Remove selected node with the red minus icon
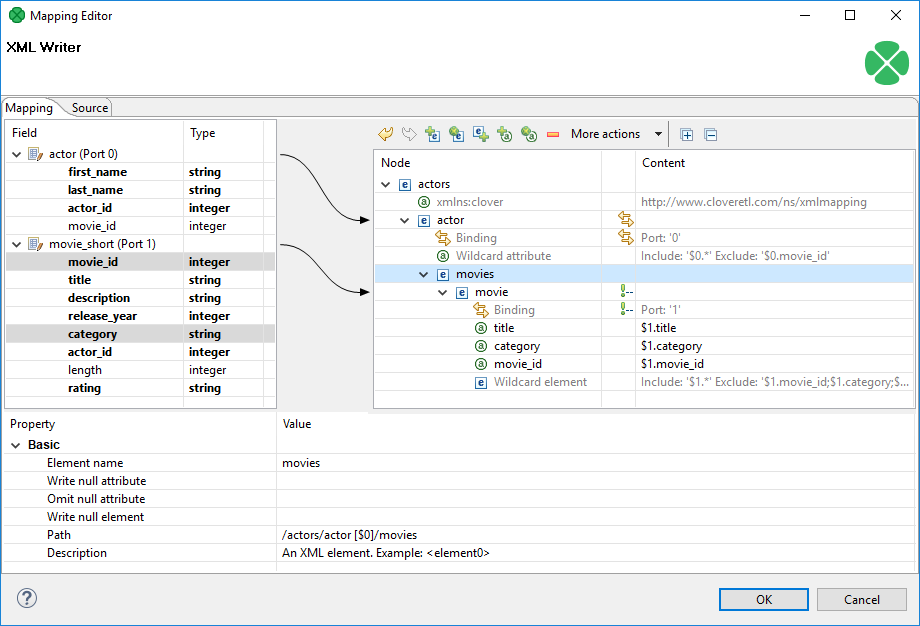Viewport: 920px width, 626px height. [x=553, y=133]
